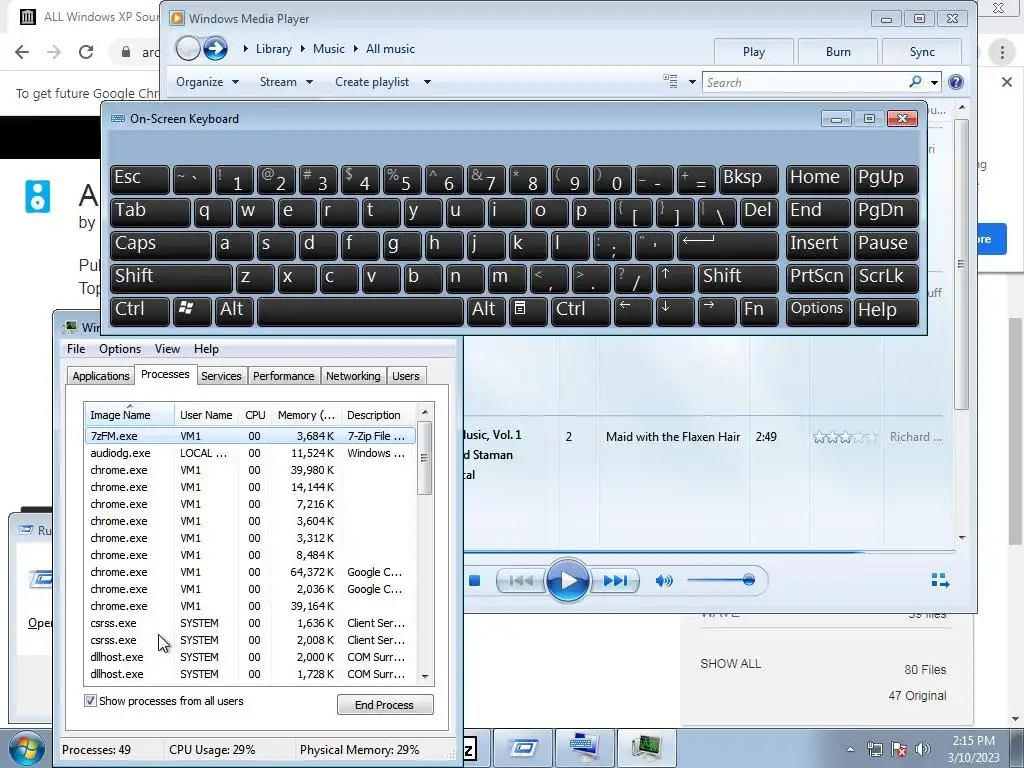Toggle the left Ctrl key on On-Screen Keyboard
The height and width of the screenshot is (768, 1024).
pos(139,311)
